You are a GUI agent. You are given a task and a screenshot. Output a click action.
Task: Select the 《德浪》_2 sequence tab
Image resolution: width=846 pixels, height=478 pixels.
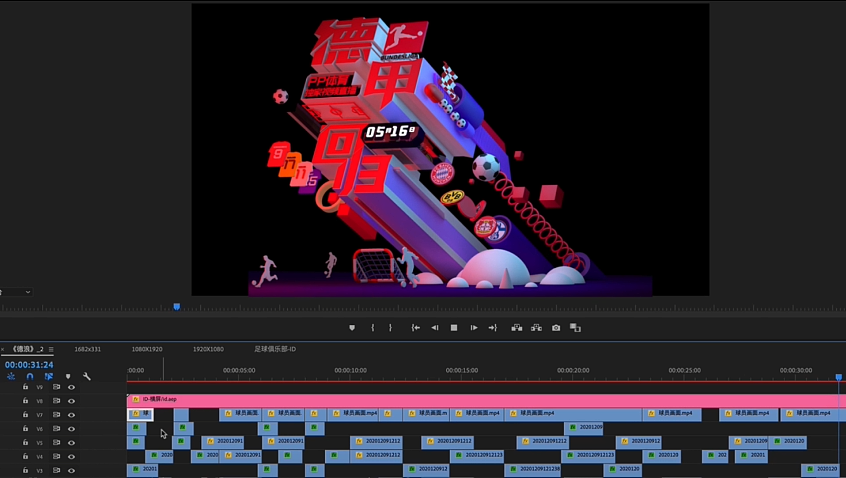click(x=28, y=349)
